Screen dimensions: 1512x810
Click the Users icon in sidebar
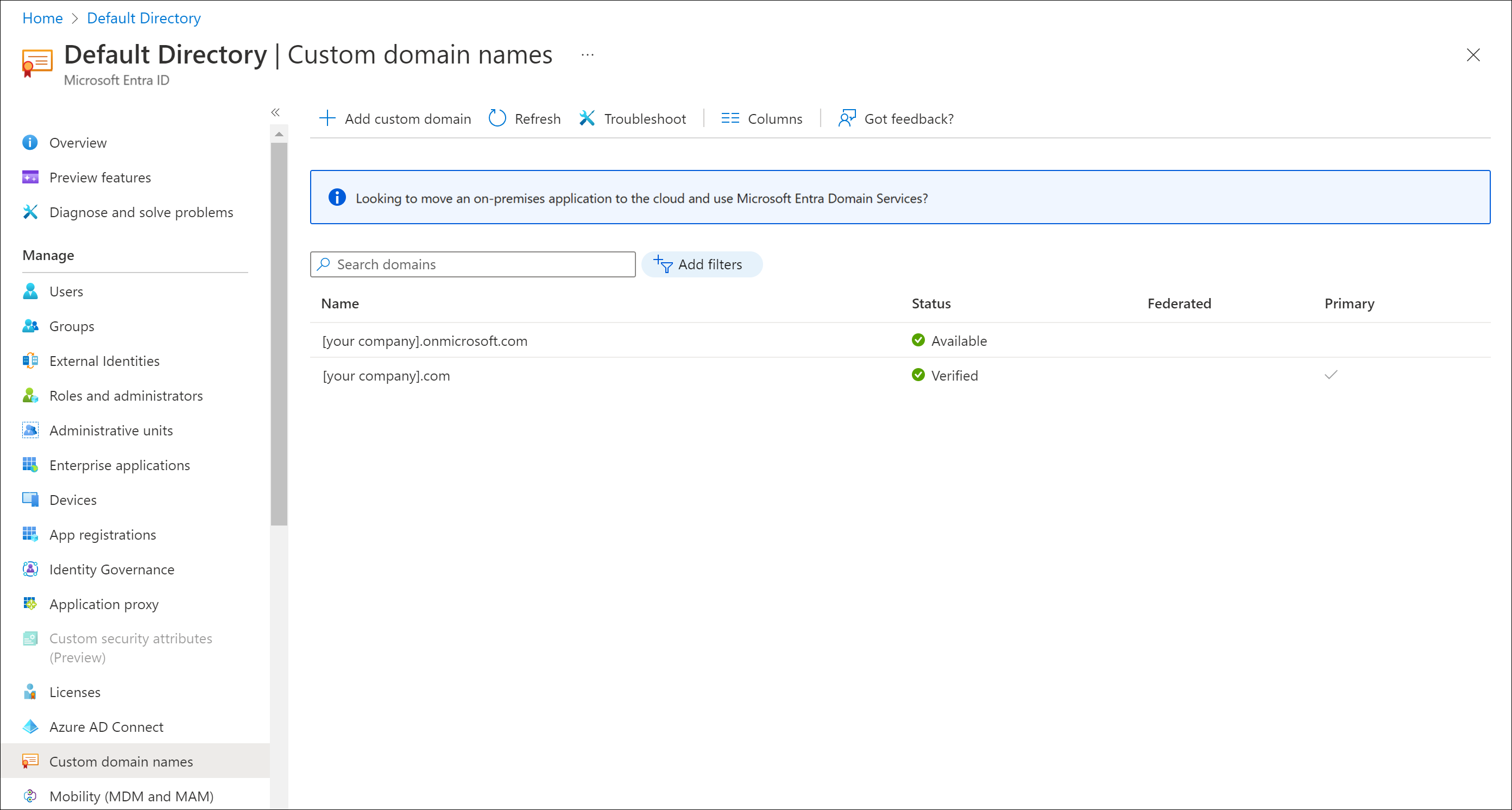(30, 292)
